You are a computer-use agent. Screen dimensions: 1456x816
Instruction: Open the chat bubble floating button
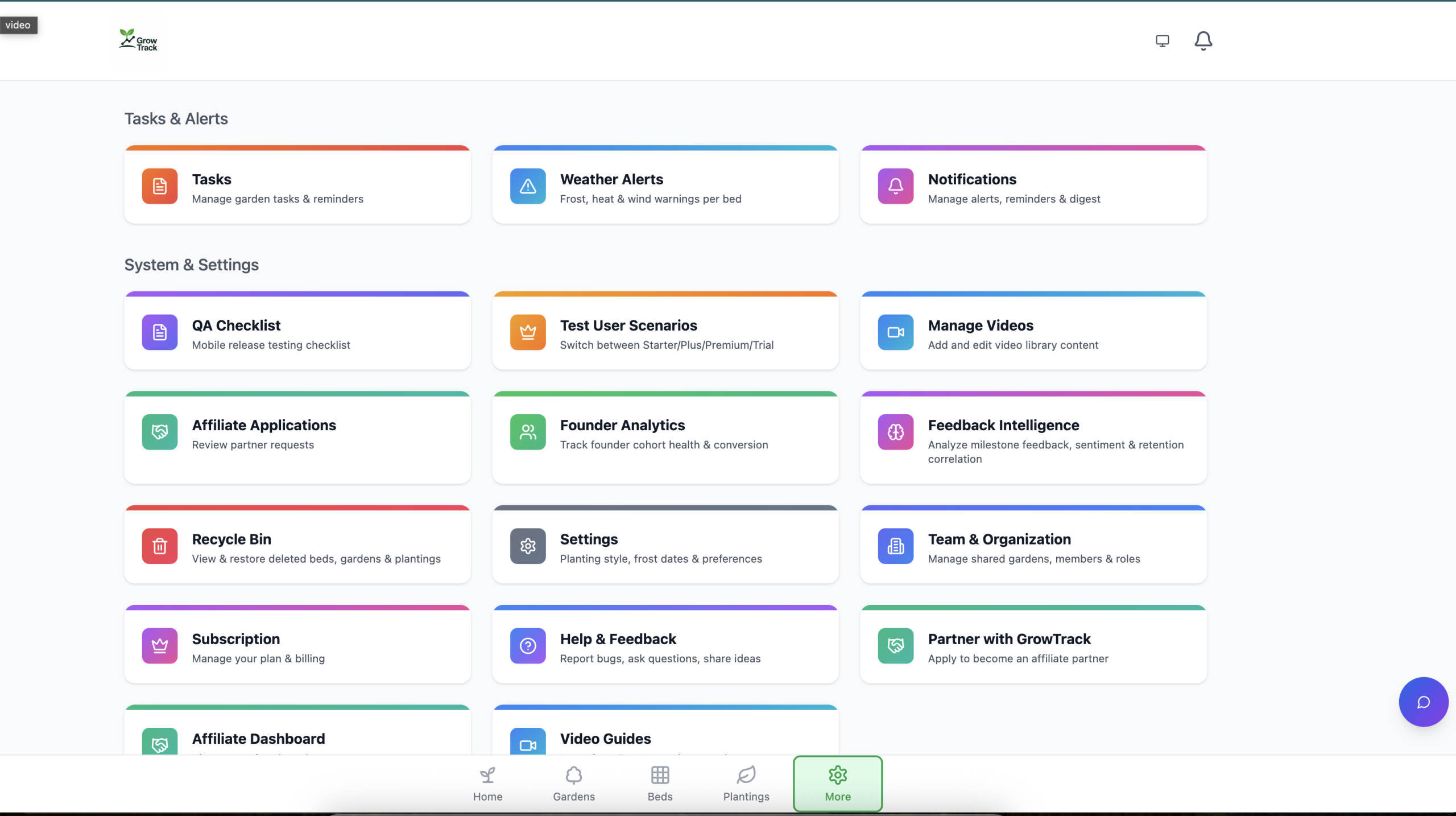click(x=1423, y=702)
